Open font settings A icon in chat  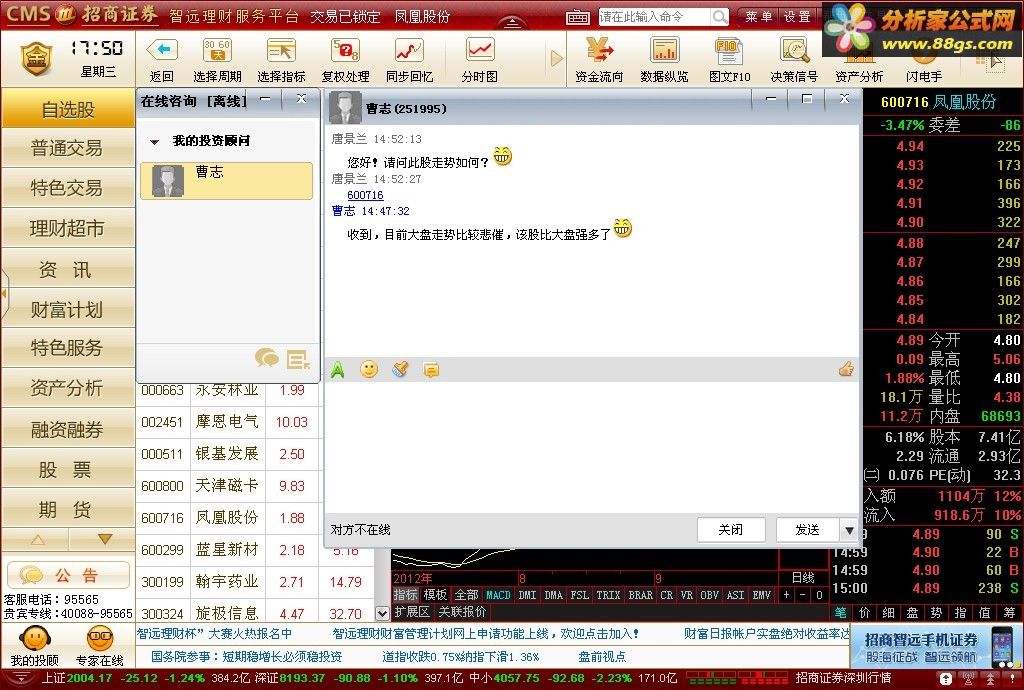[338, 370]
